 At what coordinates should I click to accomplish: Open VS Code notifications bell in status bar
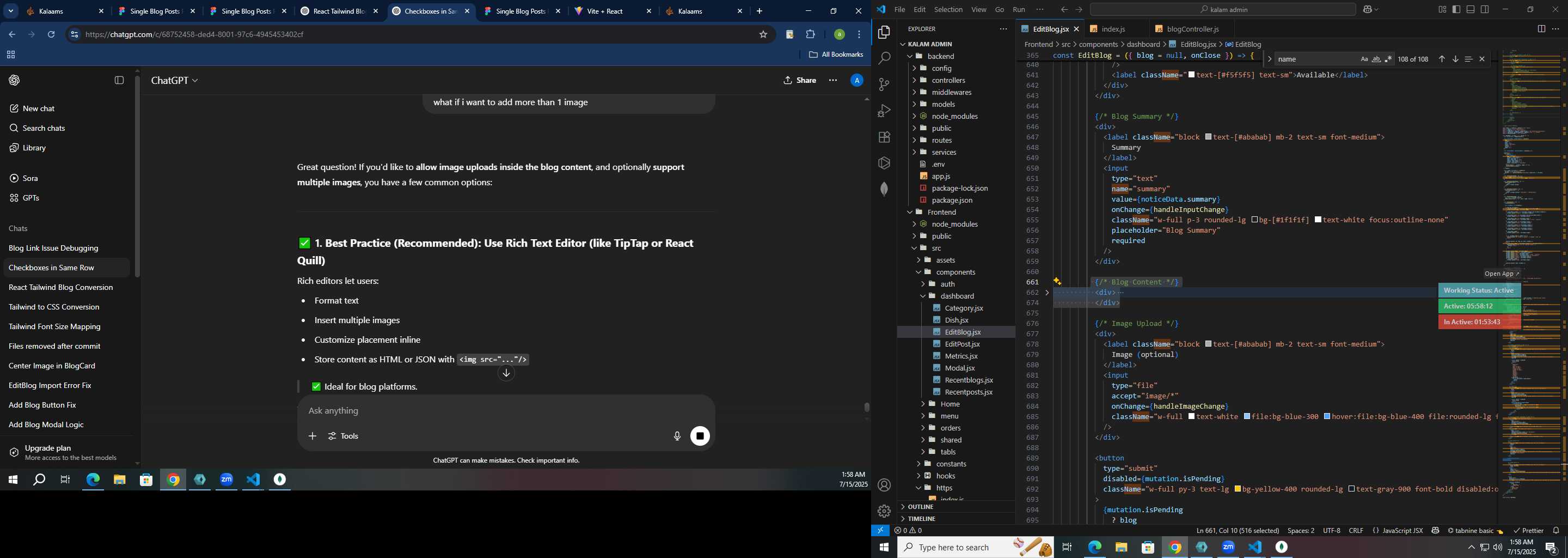click(1556, 531)
